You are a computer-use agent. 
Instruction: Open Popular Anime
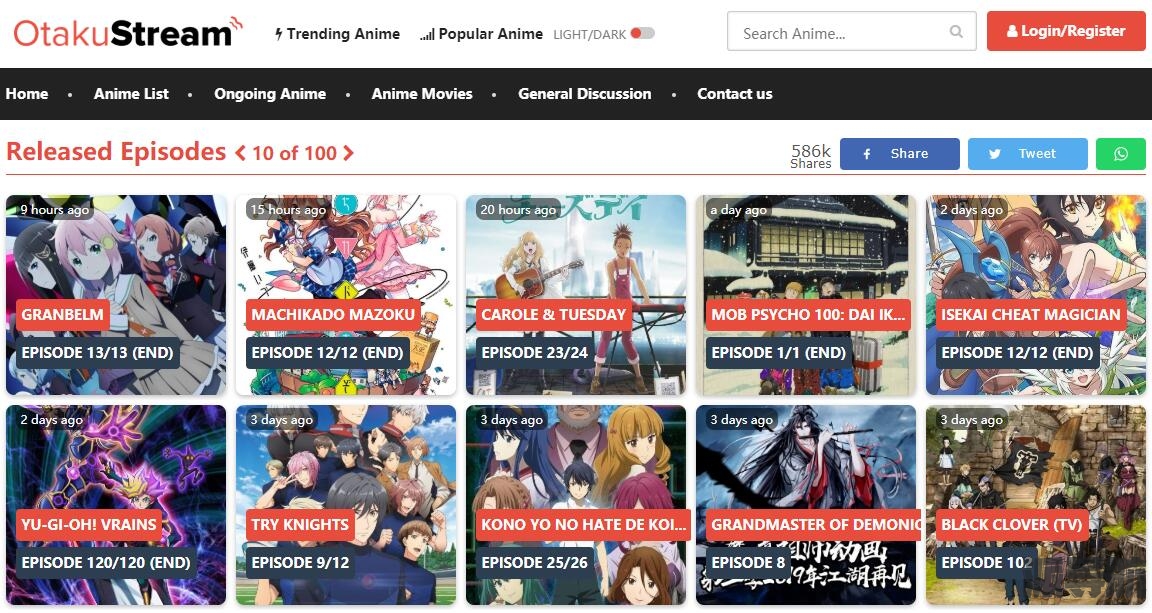click(x=481, y=34)
